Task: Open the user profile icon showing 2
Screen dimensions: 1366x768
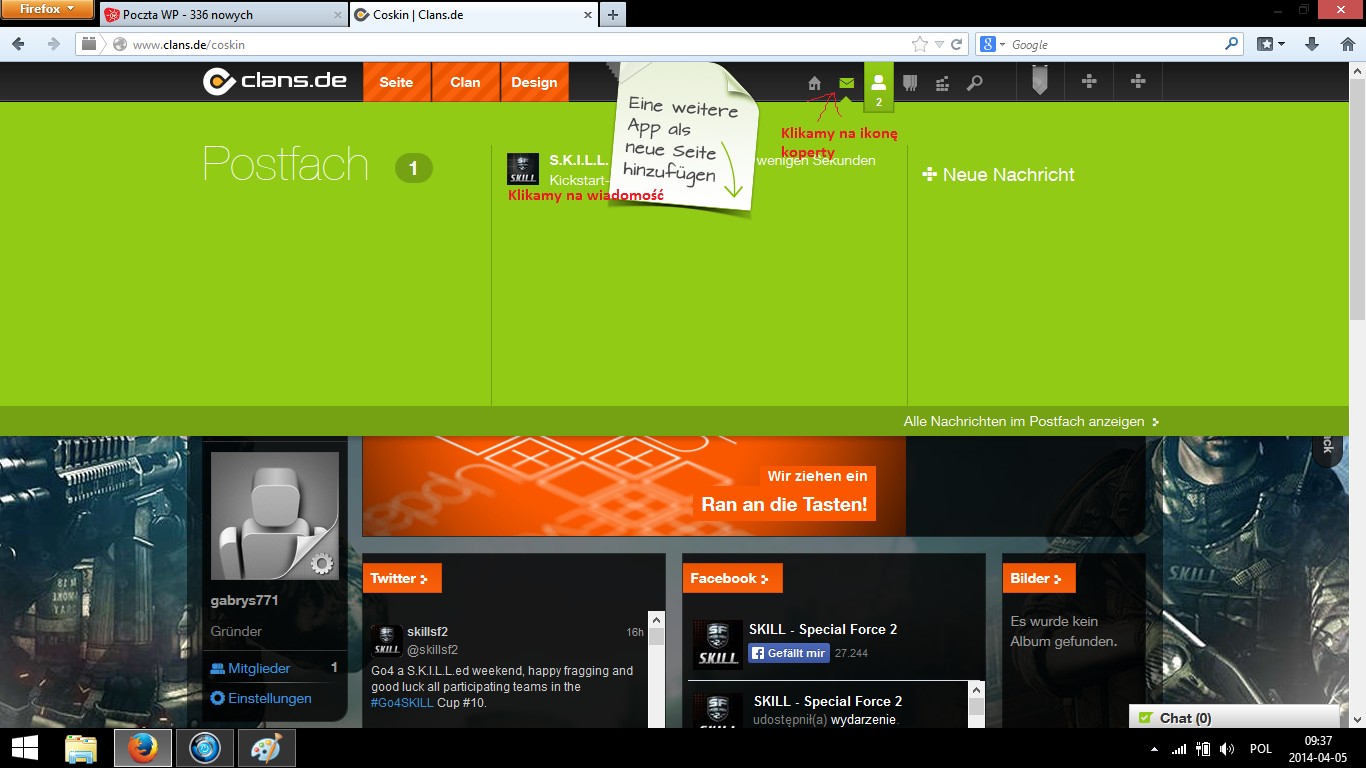Action: click(879, 87)
